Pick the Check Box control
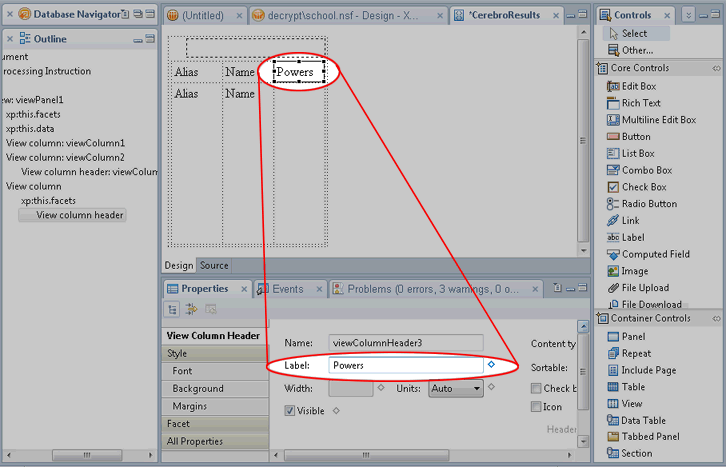 tap(637, 187)
